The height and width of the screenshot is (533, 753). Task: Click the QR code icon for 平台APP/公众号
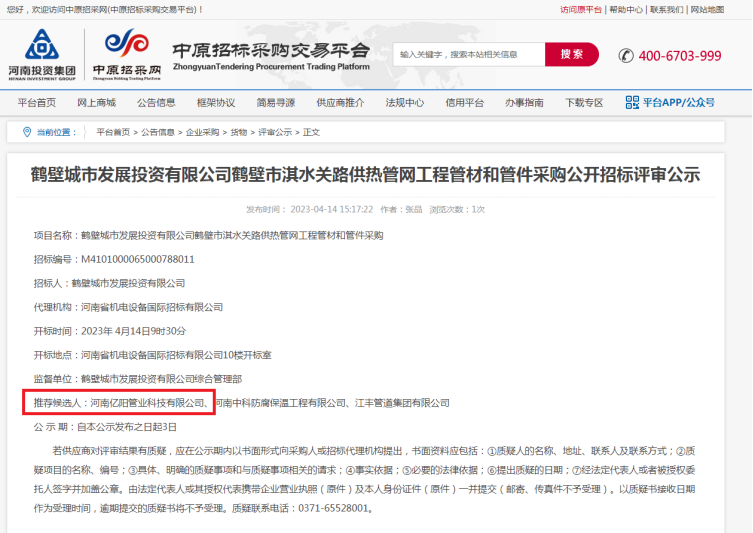pos(632,102)
